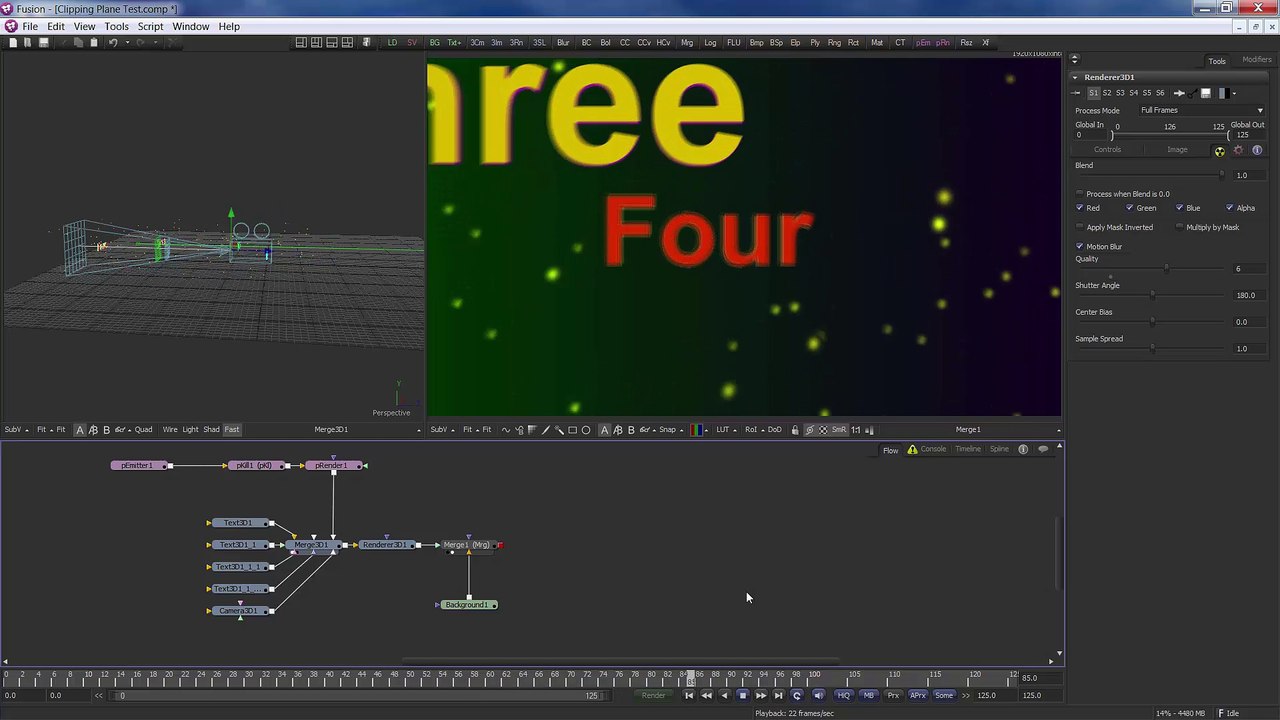Toggle the Alpha channel checkbox
Screen dimensions: 1280x720
coord(1230,208)
